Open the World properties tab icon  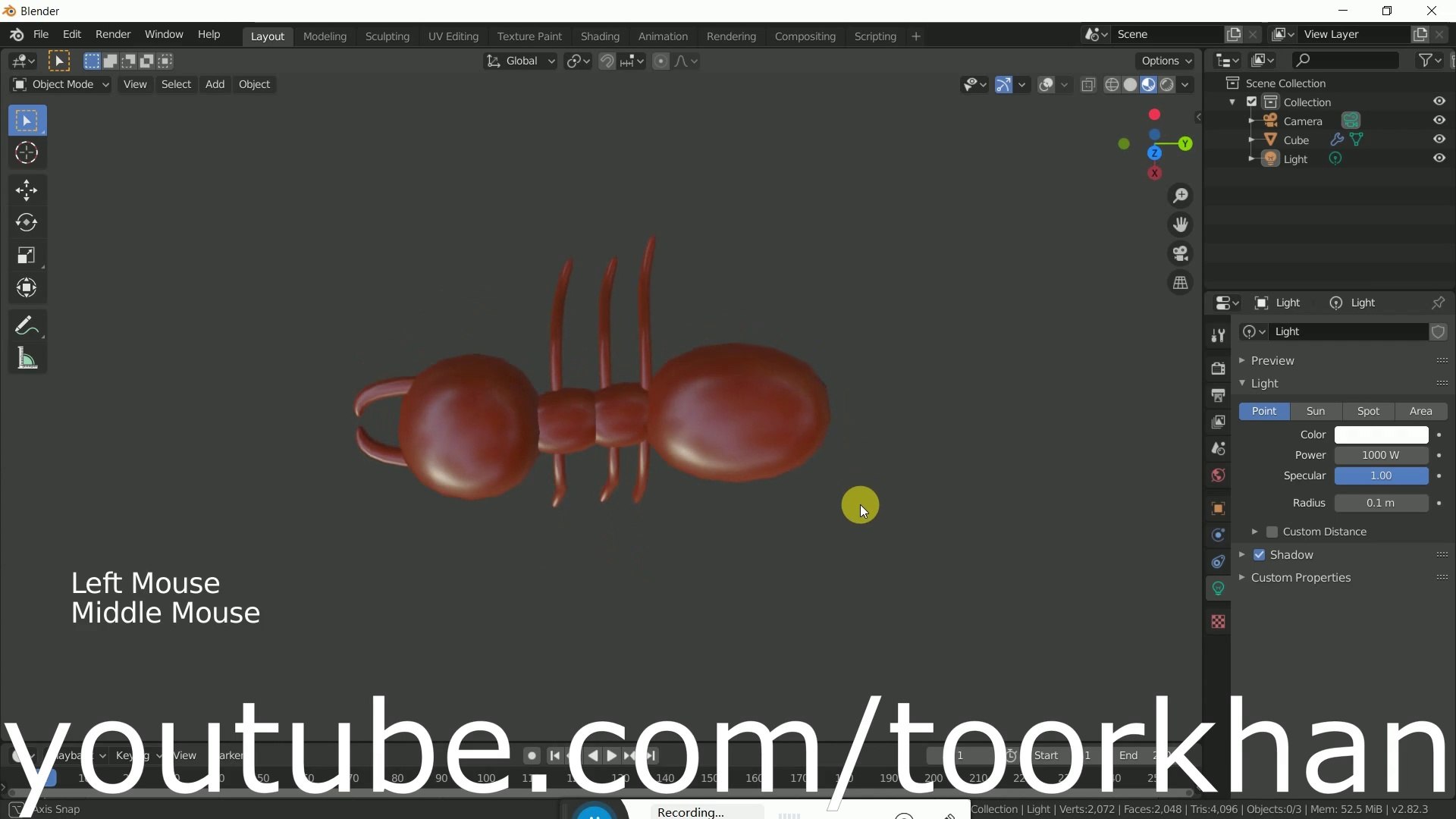click(1218, 475)
